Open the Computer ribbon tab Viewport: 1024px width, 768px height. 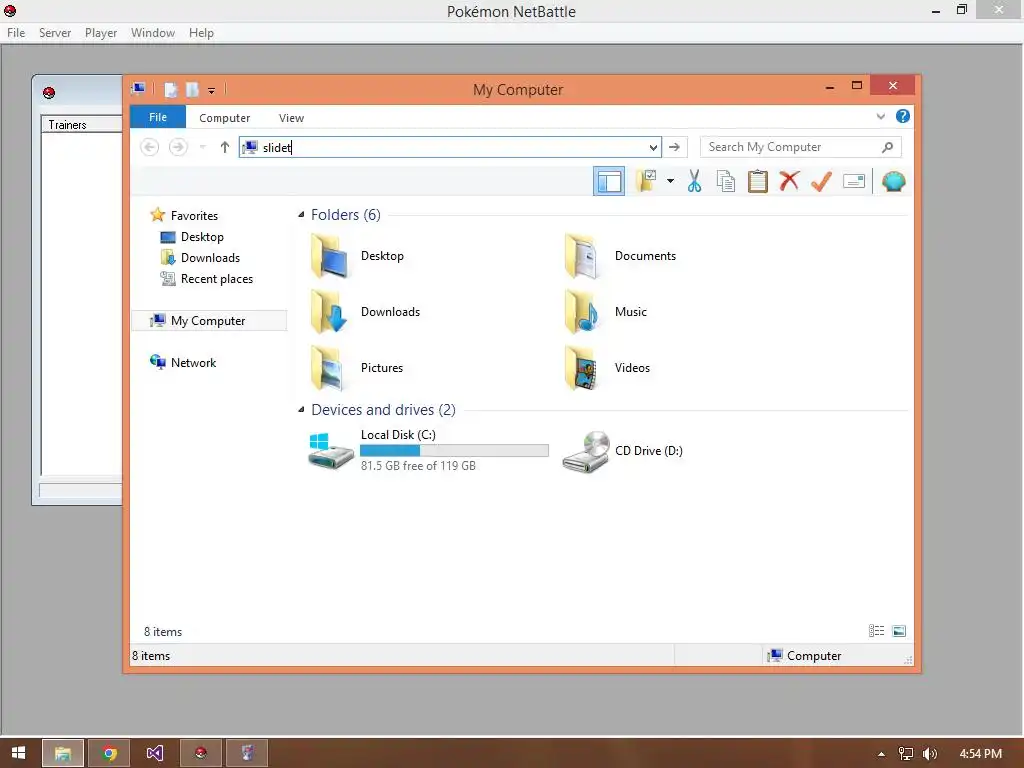[x=225, y=118]
